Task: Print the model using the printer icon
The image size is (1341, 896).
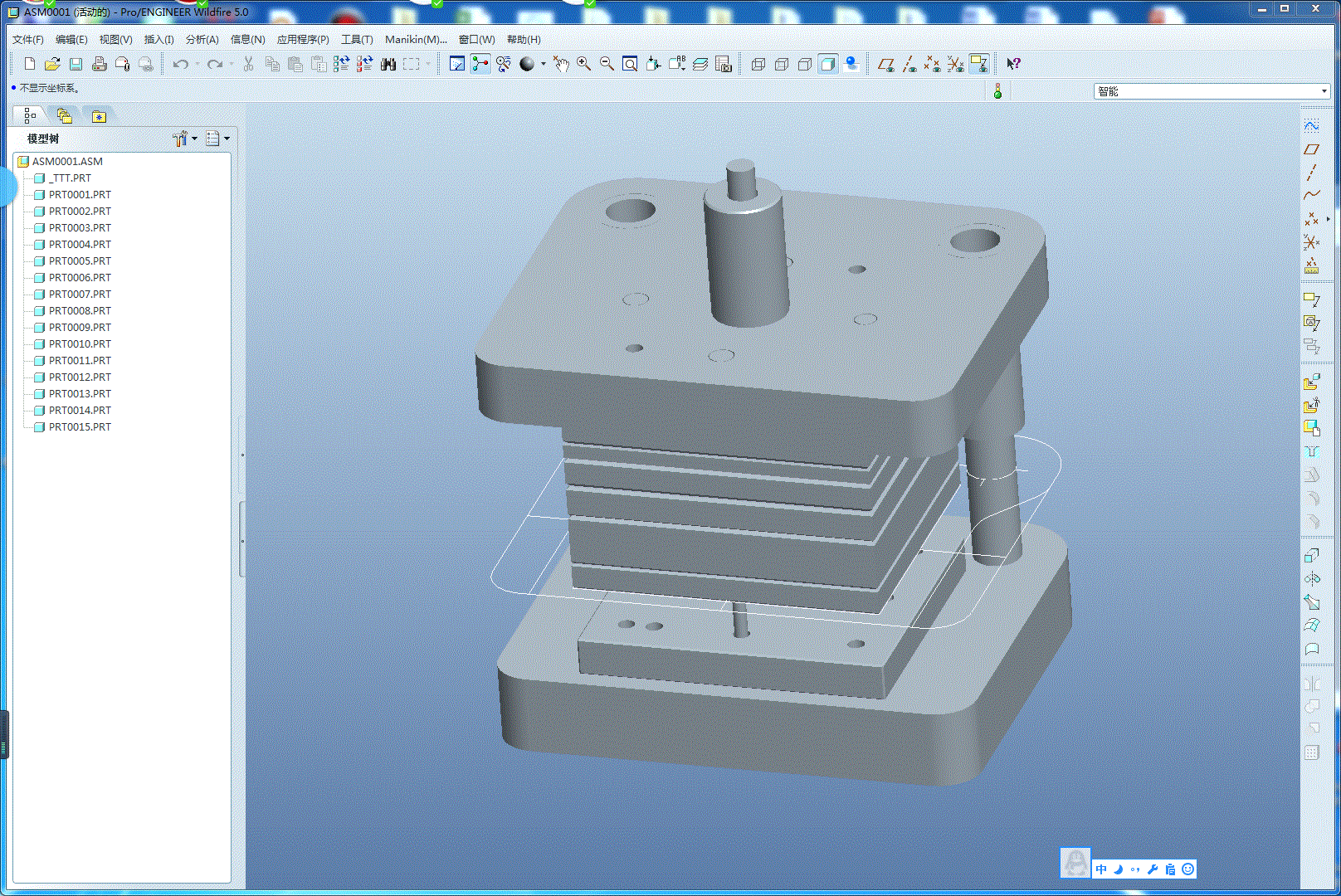Action: [x=100, y=64]
